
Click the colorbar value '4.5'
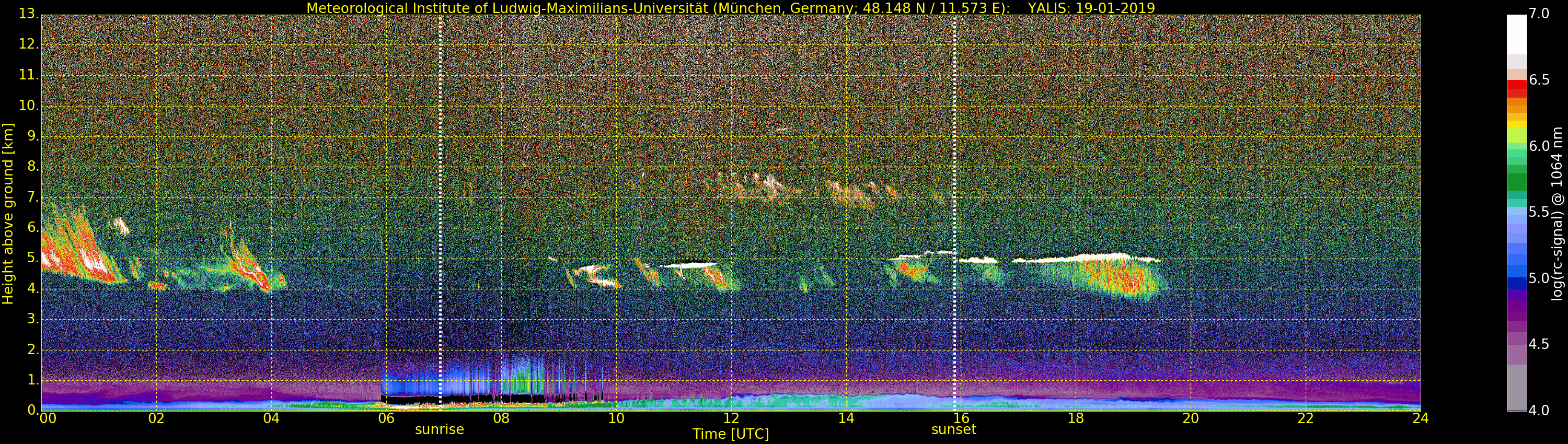tap(1539, 344)
